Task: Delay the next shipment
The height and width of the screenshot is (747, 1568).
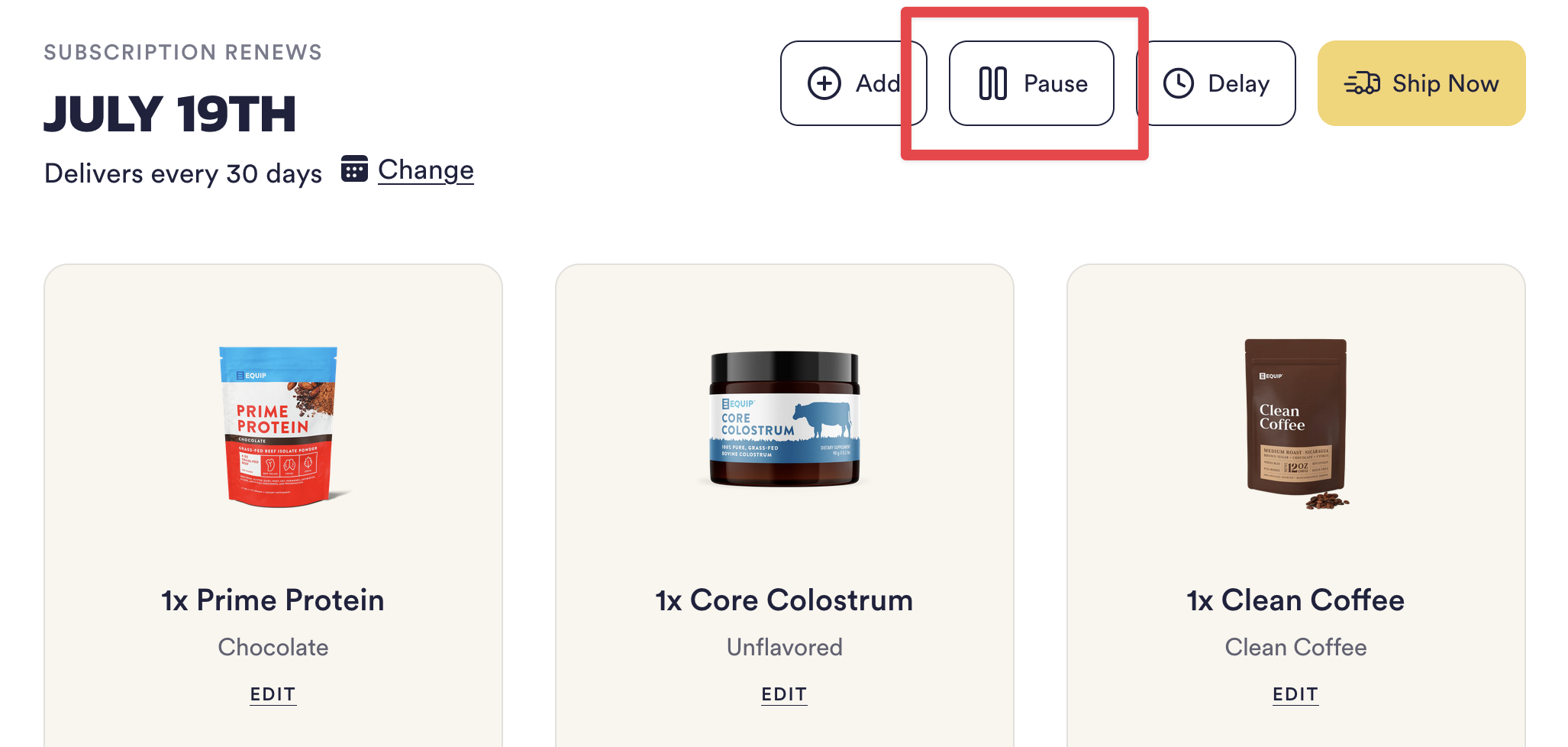Action: pos(1216,83)
